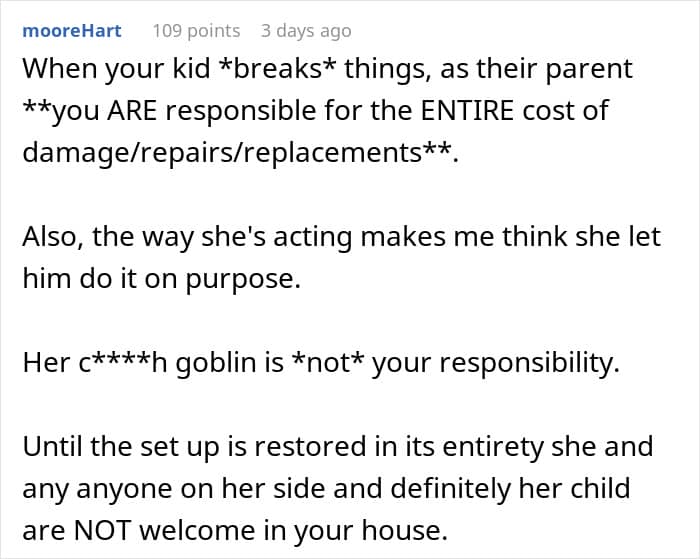Open the mooreHart user profile link
Viewport: 700px width, 559px height.
pyautogui.click(x=72, y=31)
